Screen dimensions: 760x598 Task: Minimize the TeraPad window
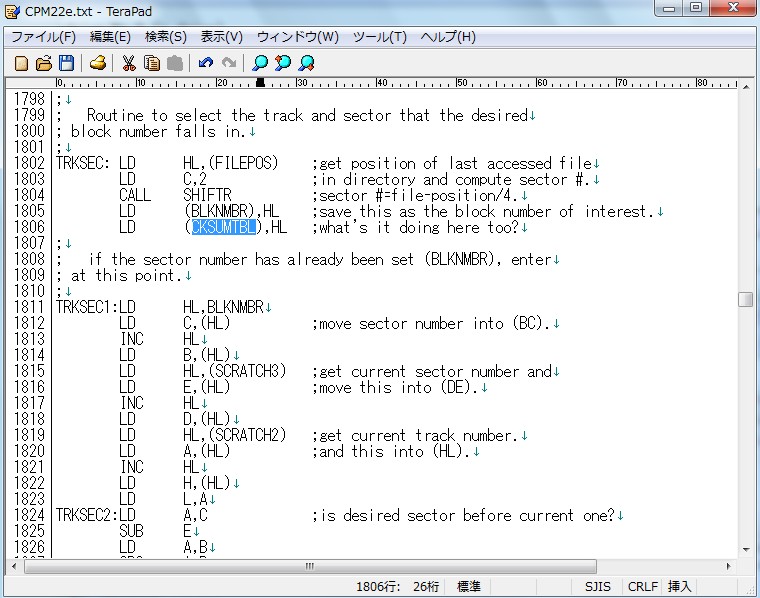coord(669,8)
